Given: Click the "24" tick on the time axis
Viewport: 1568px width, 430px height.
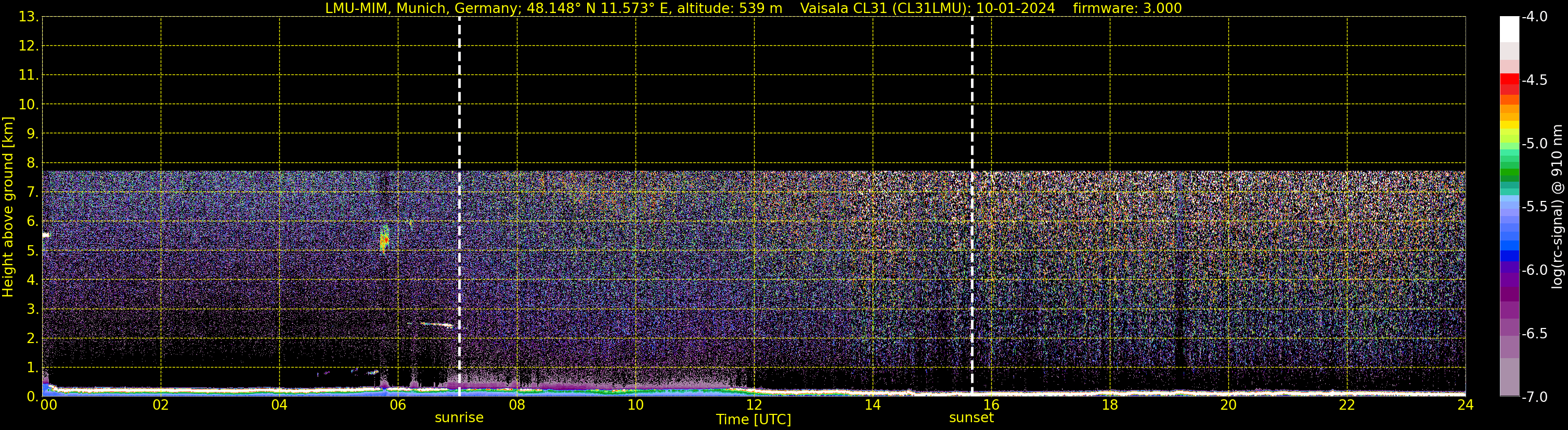Looking at the screenshot, I should pos(1466,404).
